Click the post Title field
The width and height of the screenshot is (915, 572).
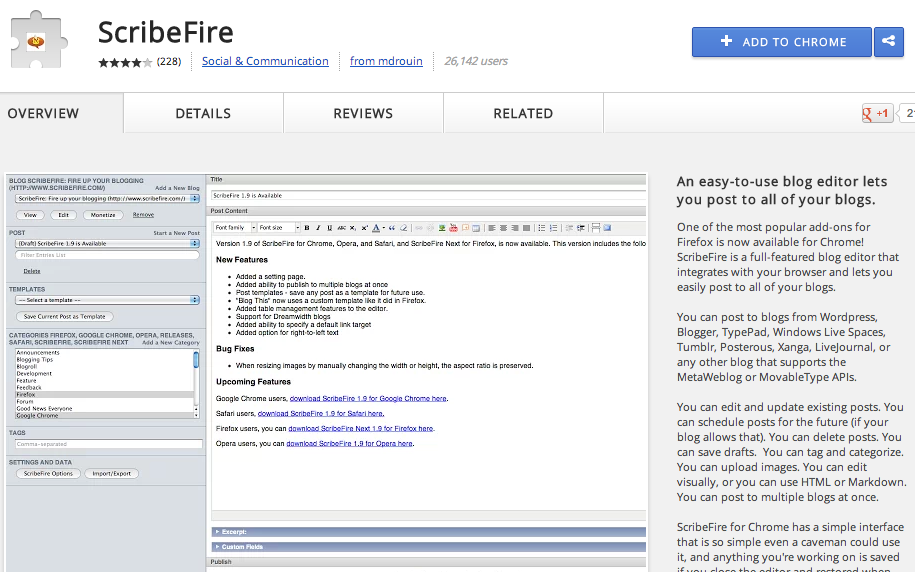click(x=429, y=196)
